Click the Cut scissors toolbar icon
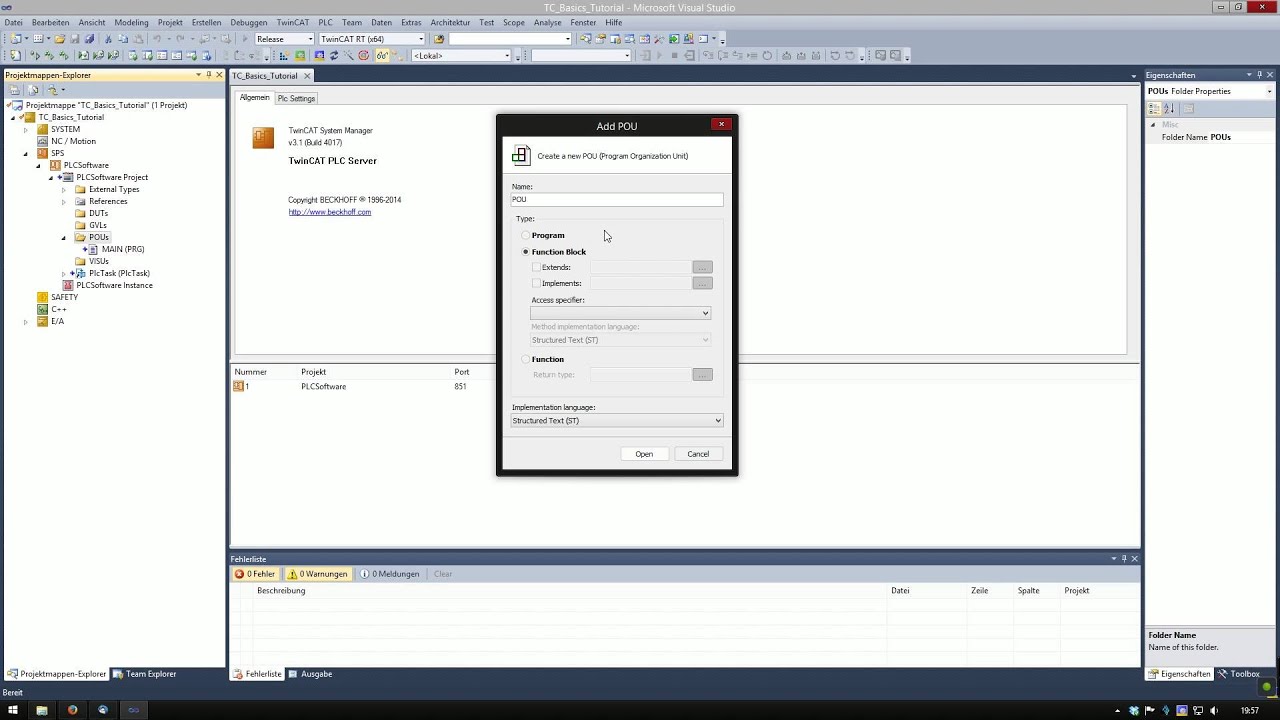Viewport: 1280px width, 720px height. point(108,39)
